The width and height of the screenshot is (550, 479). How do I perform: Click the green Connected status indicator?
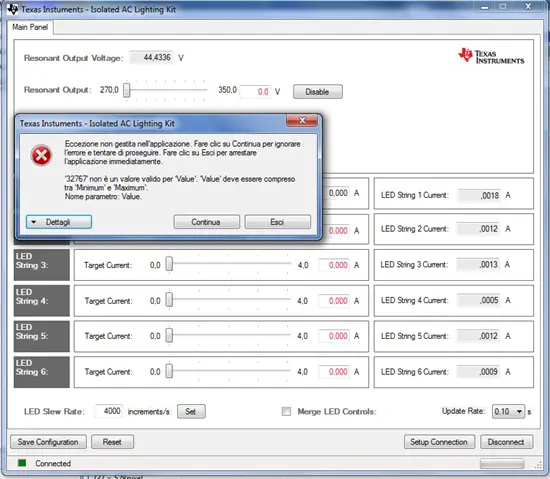(22, 463)
